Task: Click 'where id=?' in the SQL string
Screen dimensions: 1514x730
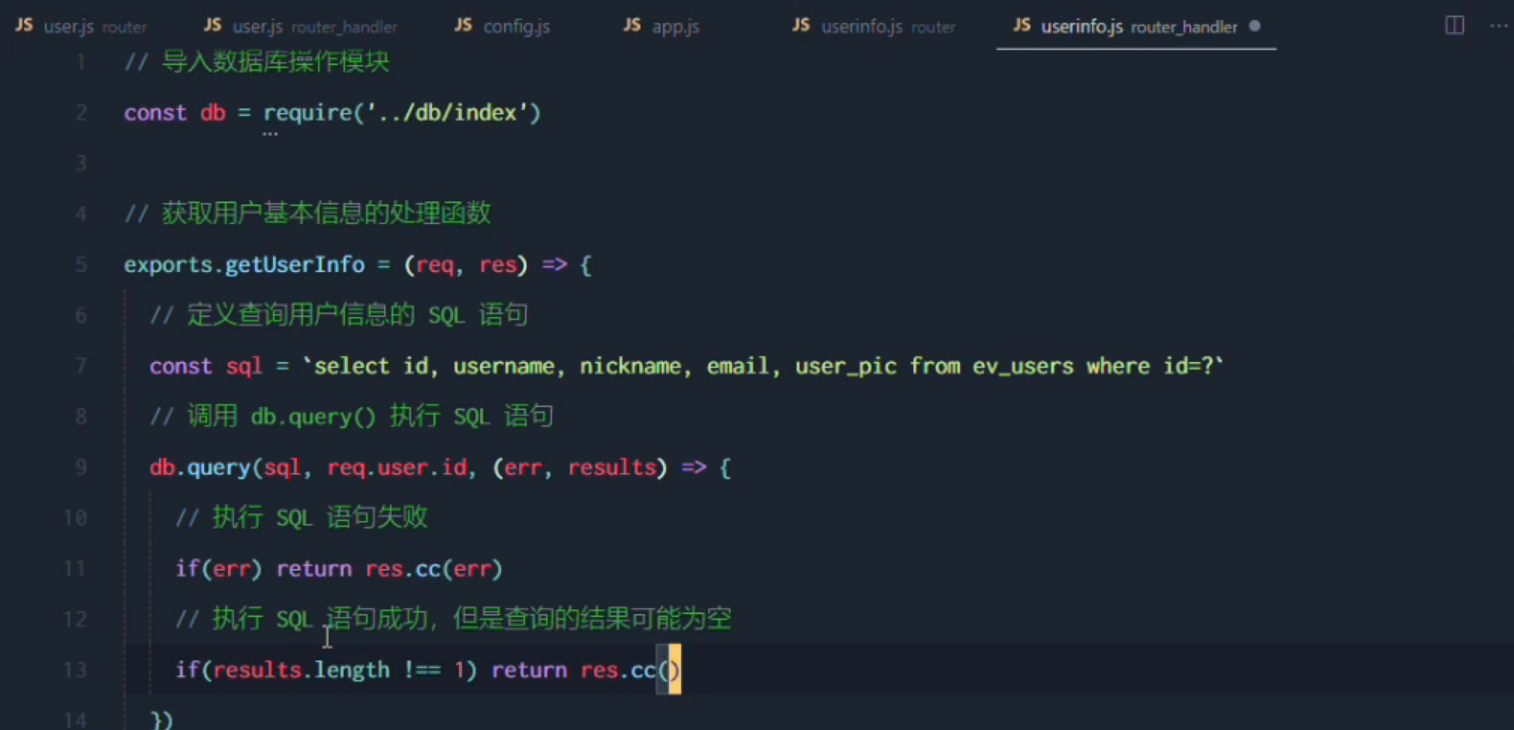Action: click(x=1150, y=366)
